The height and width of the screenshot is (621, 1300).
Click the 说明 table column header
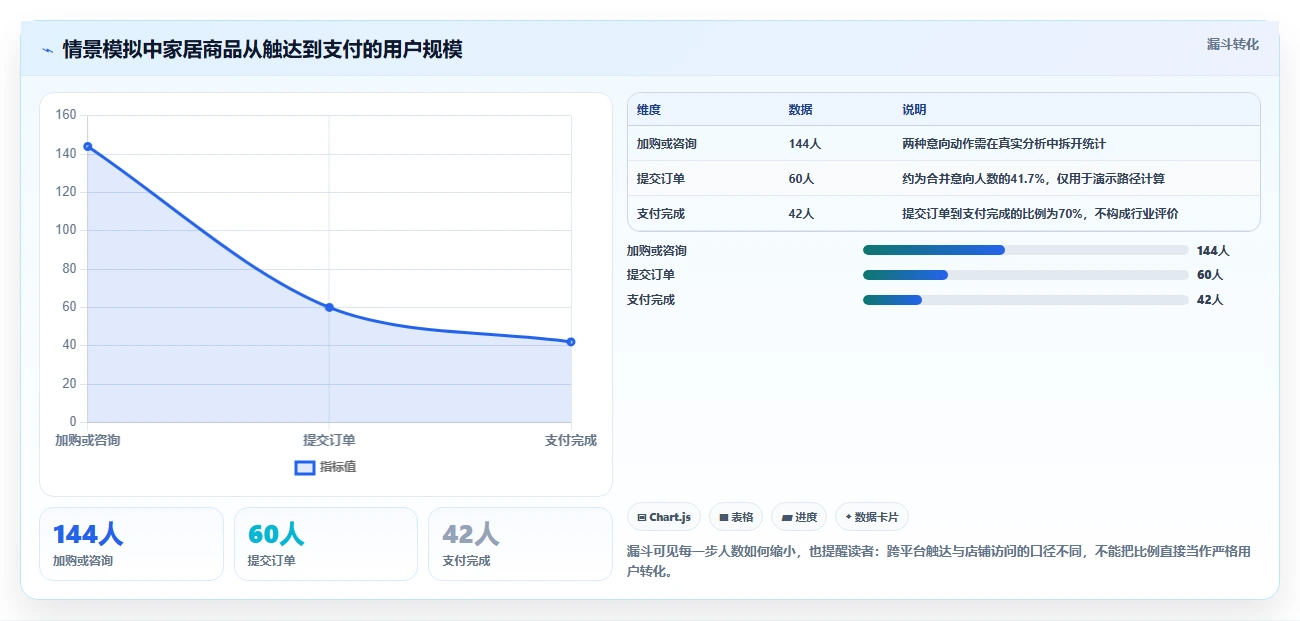[914, 109]
